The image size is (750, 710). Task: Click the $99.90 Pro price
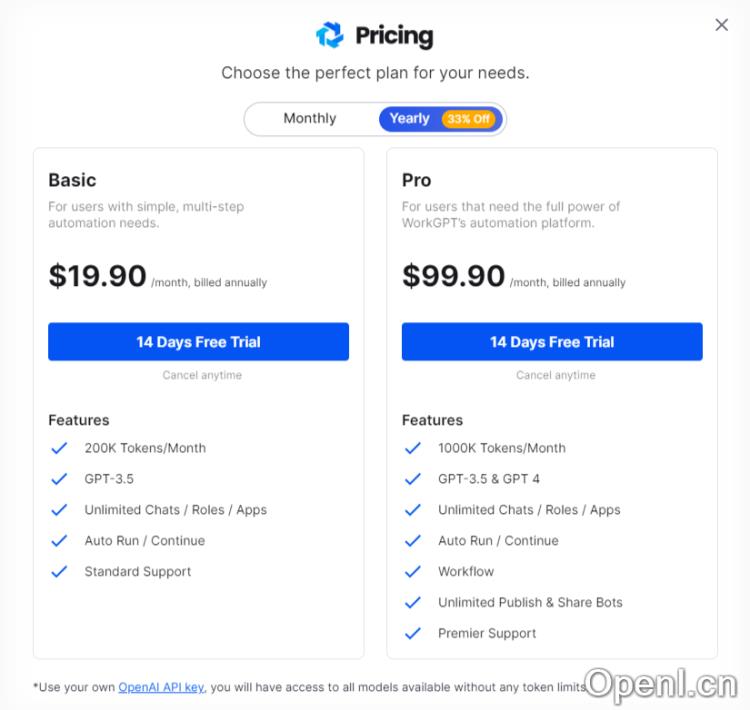click(x=453, y=276)
